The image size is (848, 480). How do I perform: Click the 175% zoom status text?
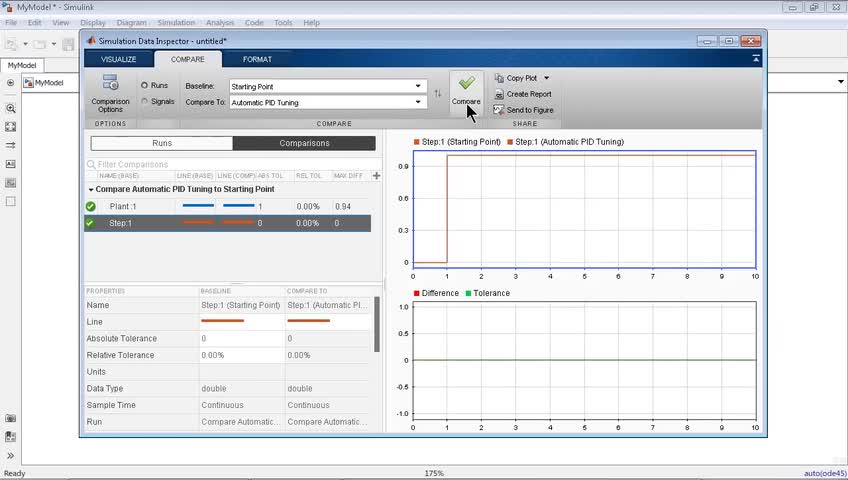point(434,474)
